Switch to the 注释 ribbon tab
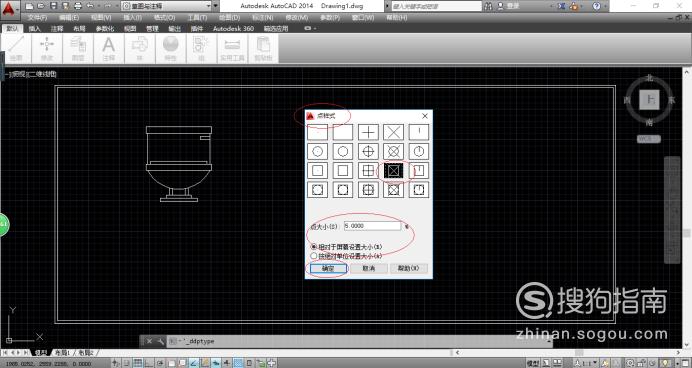 click(57, 29)
